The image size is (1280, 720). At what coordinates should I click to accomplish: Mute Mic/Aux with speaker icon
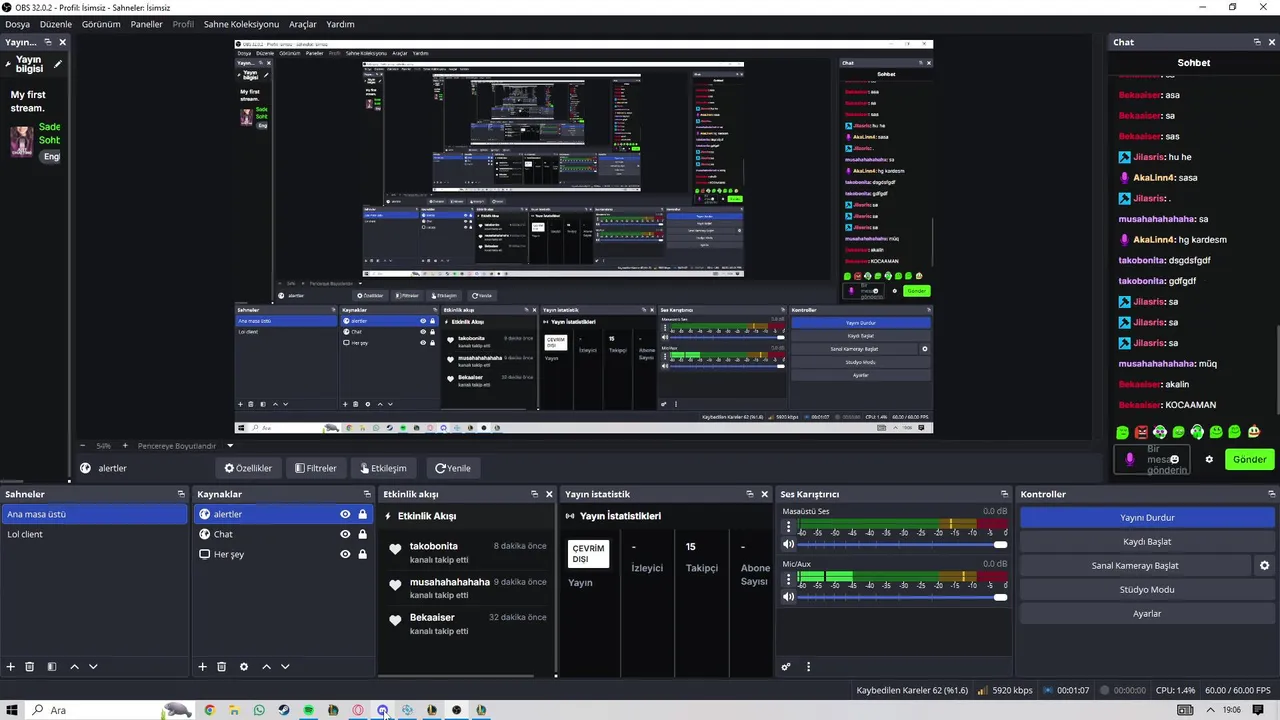coord(788,596)
